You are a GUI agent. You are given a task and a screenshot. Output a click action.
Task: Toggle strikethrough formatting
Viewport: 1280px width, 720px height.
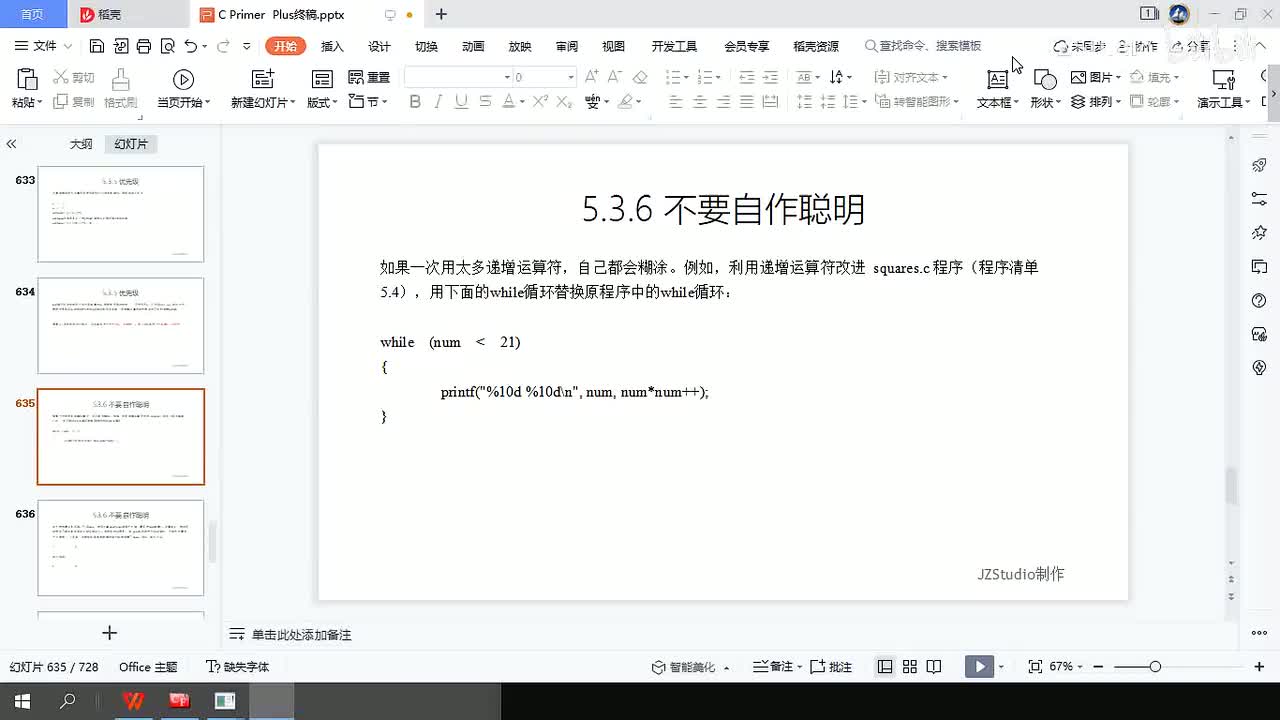[x=485, y=101]
